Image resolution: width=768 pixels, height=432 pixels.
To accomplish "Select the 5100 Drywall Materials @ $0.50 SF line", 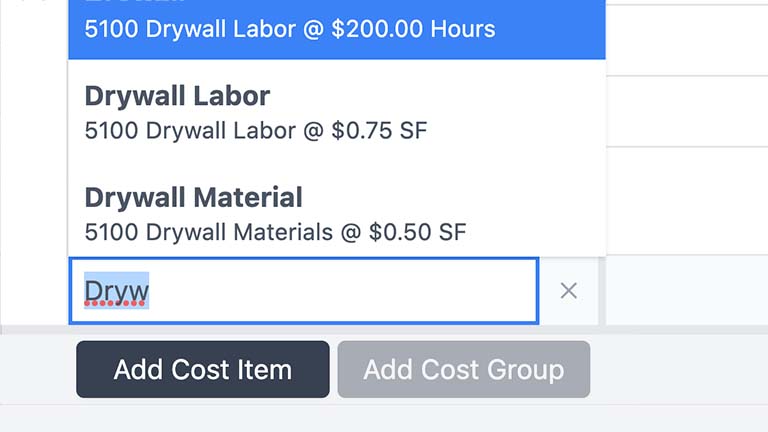I will coord(275,233).
